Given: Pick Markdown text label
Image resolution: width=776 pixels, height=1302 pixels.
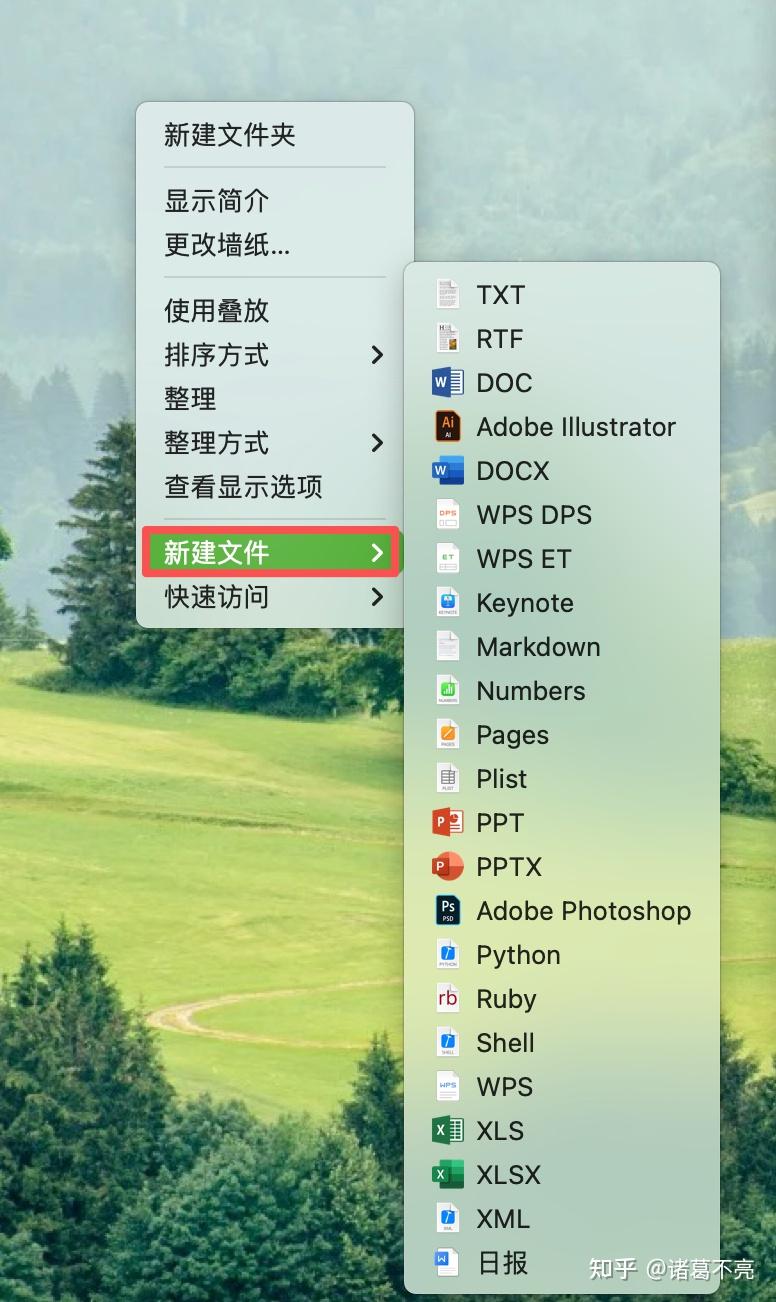Looking at the screenshot, I should point(539,647).
